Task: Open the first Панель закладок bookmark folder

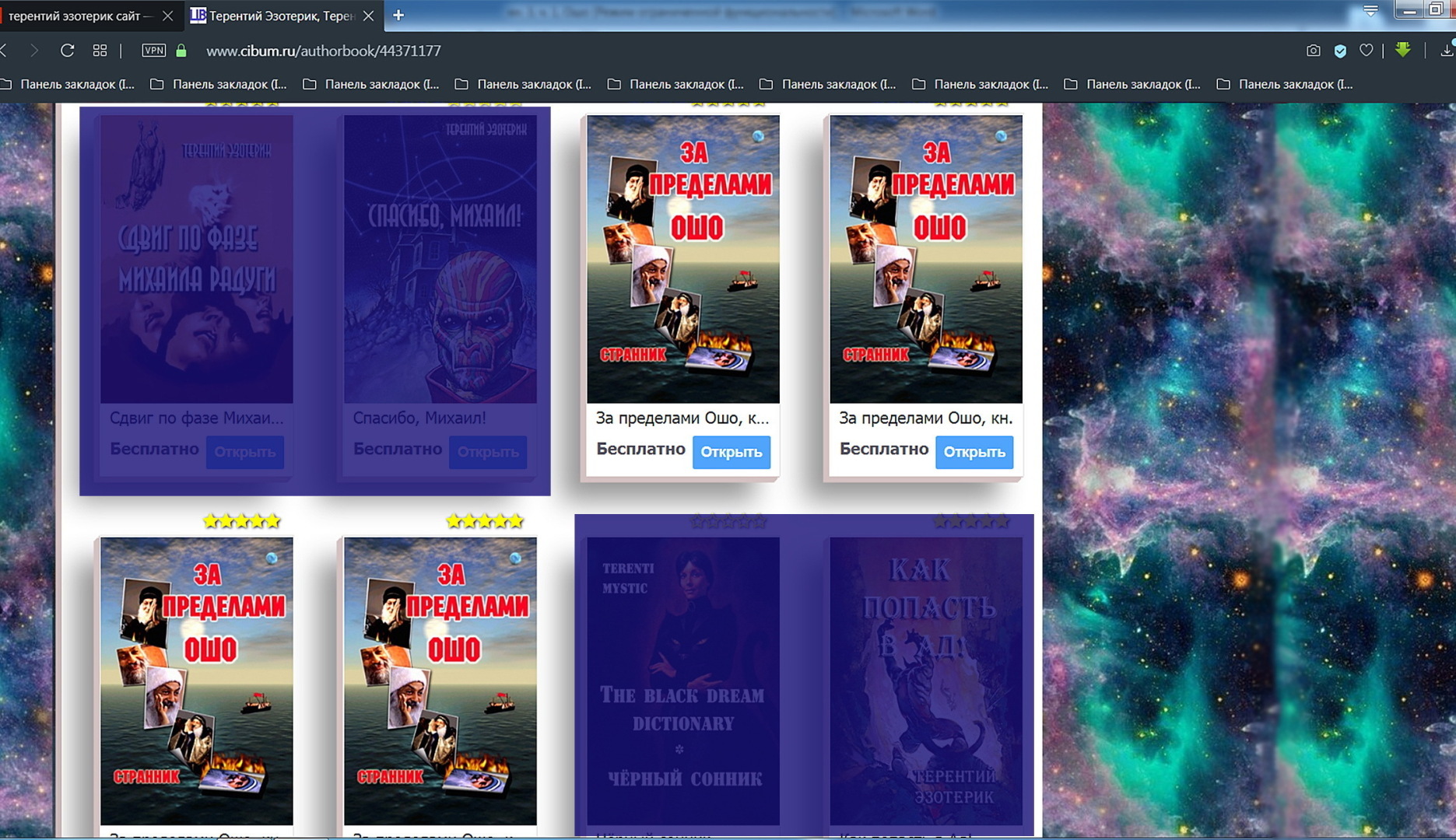Action: coord(68,84)
